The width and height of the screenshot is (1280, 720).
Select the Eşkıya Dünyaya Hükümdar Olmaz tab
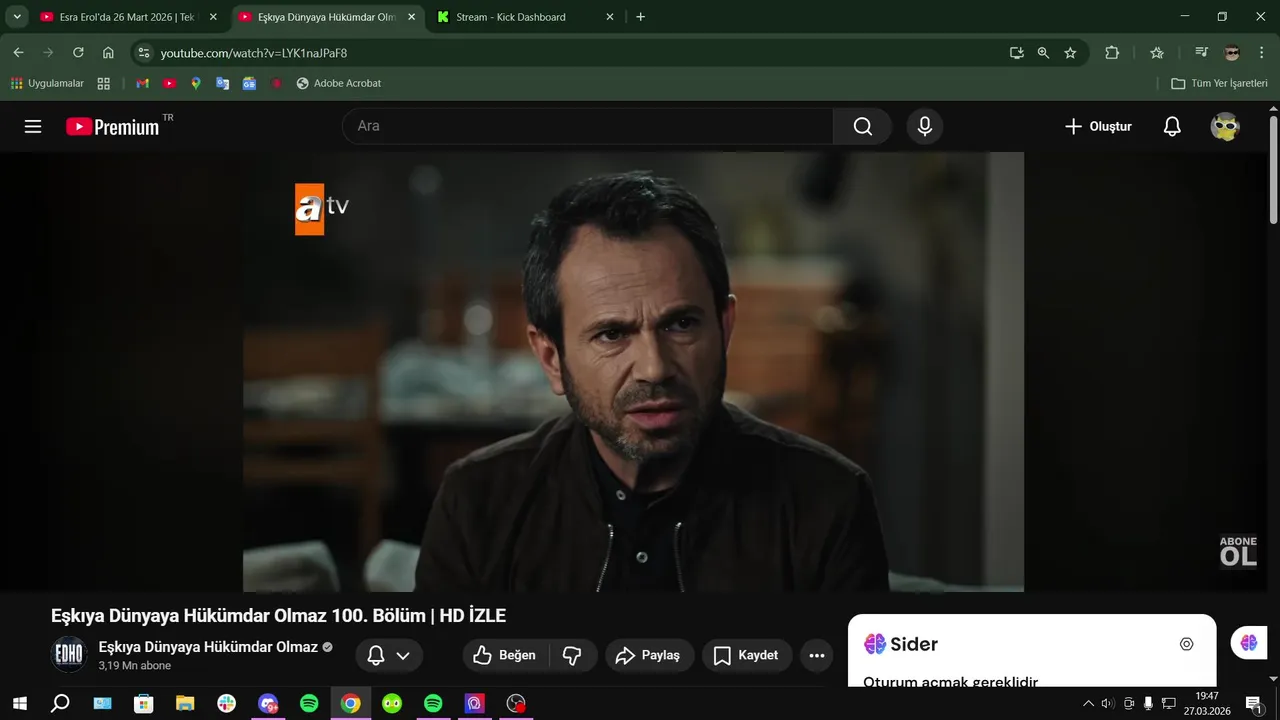coord(326,17)
